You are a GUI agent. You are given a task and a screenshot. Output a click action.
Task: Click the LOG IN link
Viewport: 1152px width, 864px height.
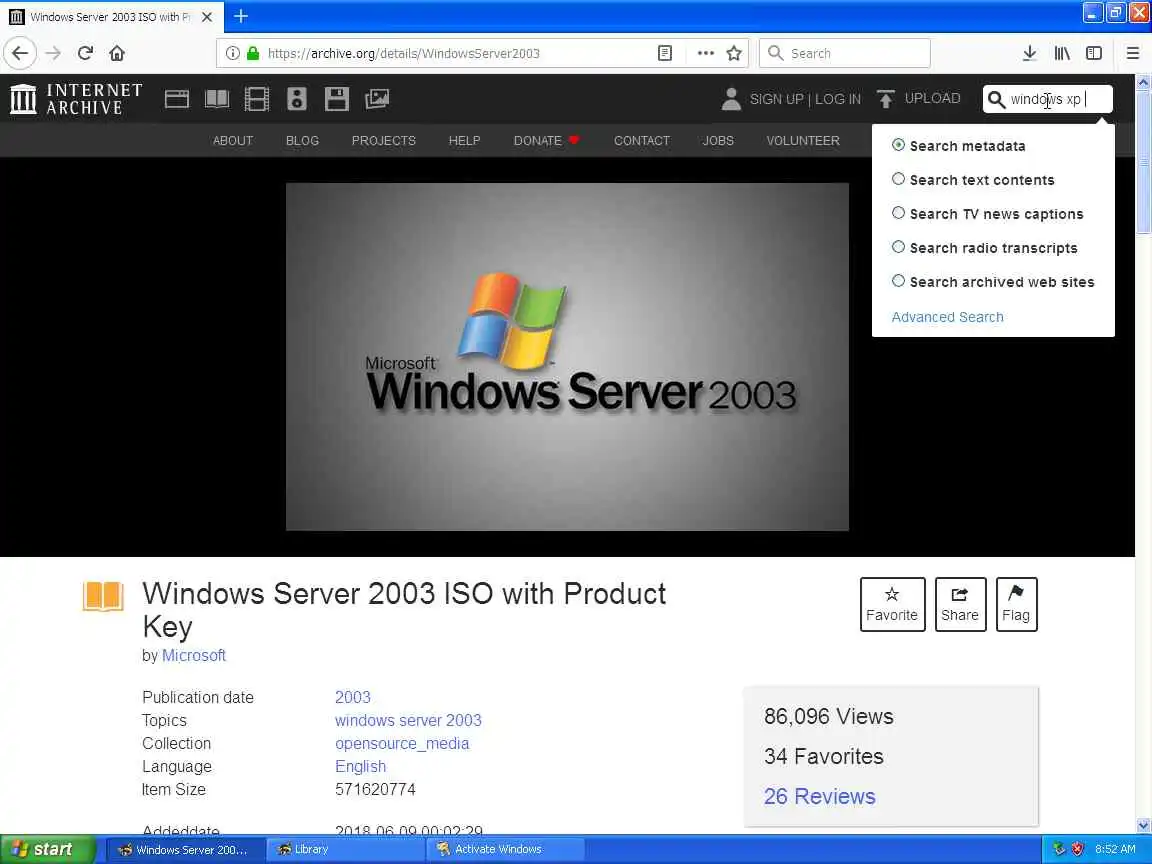coord(838,99)
